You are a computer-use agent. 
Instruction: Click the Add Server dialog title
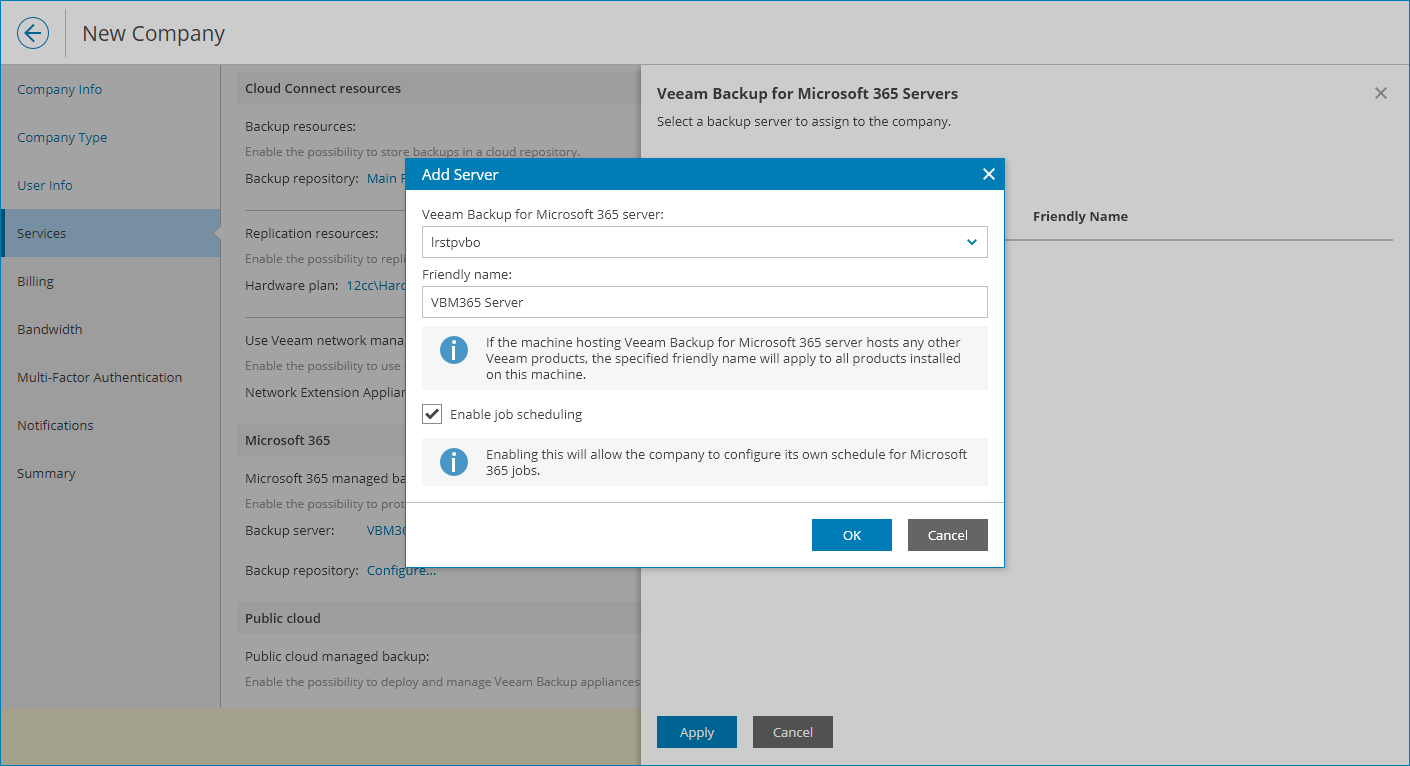pyautogui.click(x=460, y=174)
